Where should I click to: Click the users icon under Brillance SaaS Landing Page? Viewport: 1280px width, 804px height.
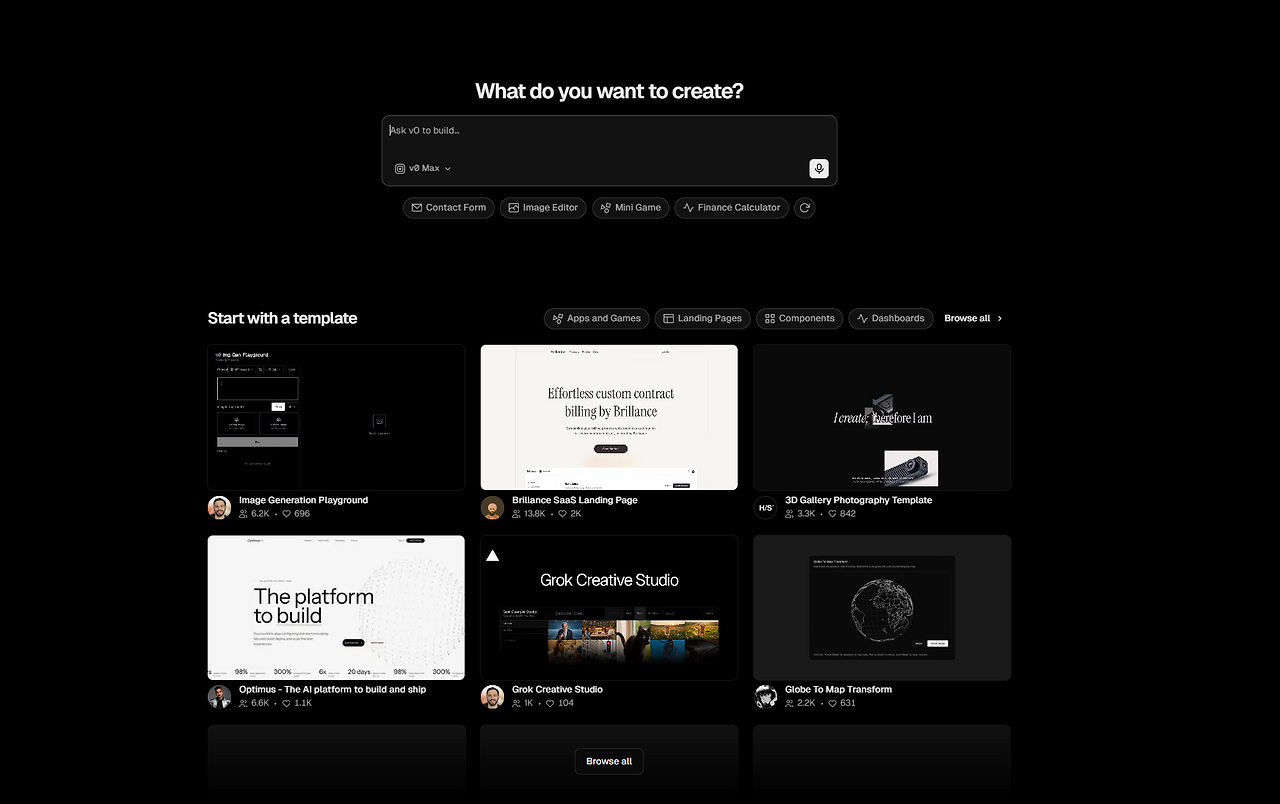(517, 514)
